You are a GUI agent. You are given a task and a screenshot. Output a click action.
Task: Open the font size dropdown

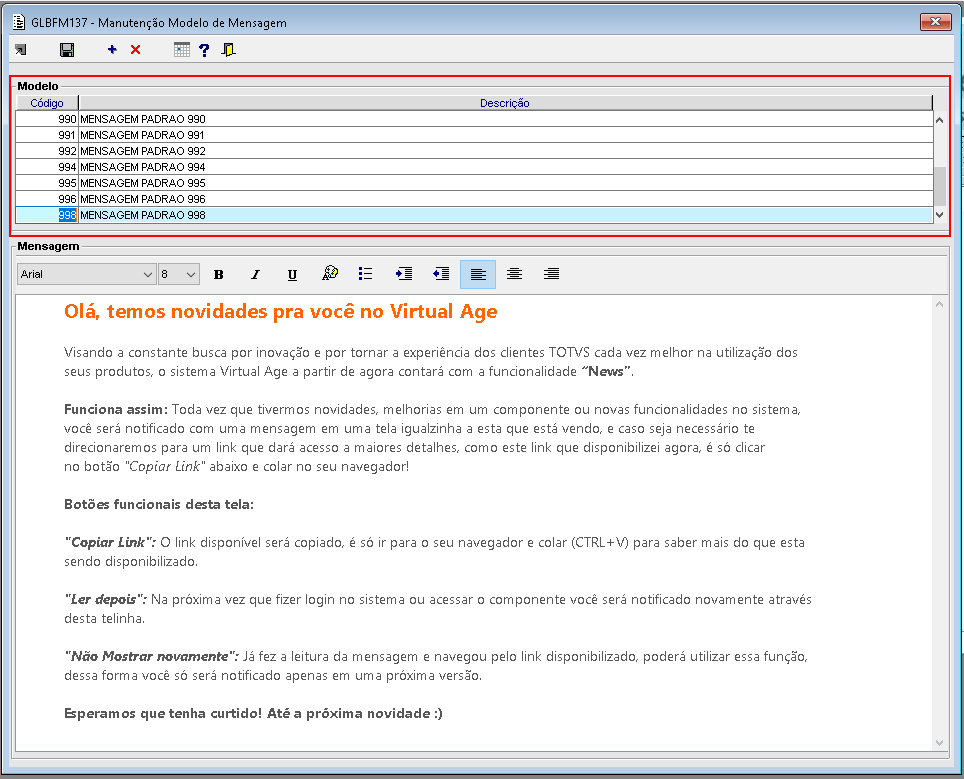(x=178, y=274)
